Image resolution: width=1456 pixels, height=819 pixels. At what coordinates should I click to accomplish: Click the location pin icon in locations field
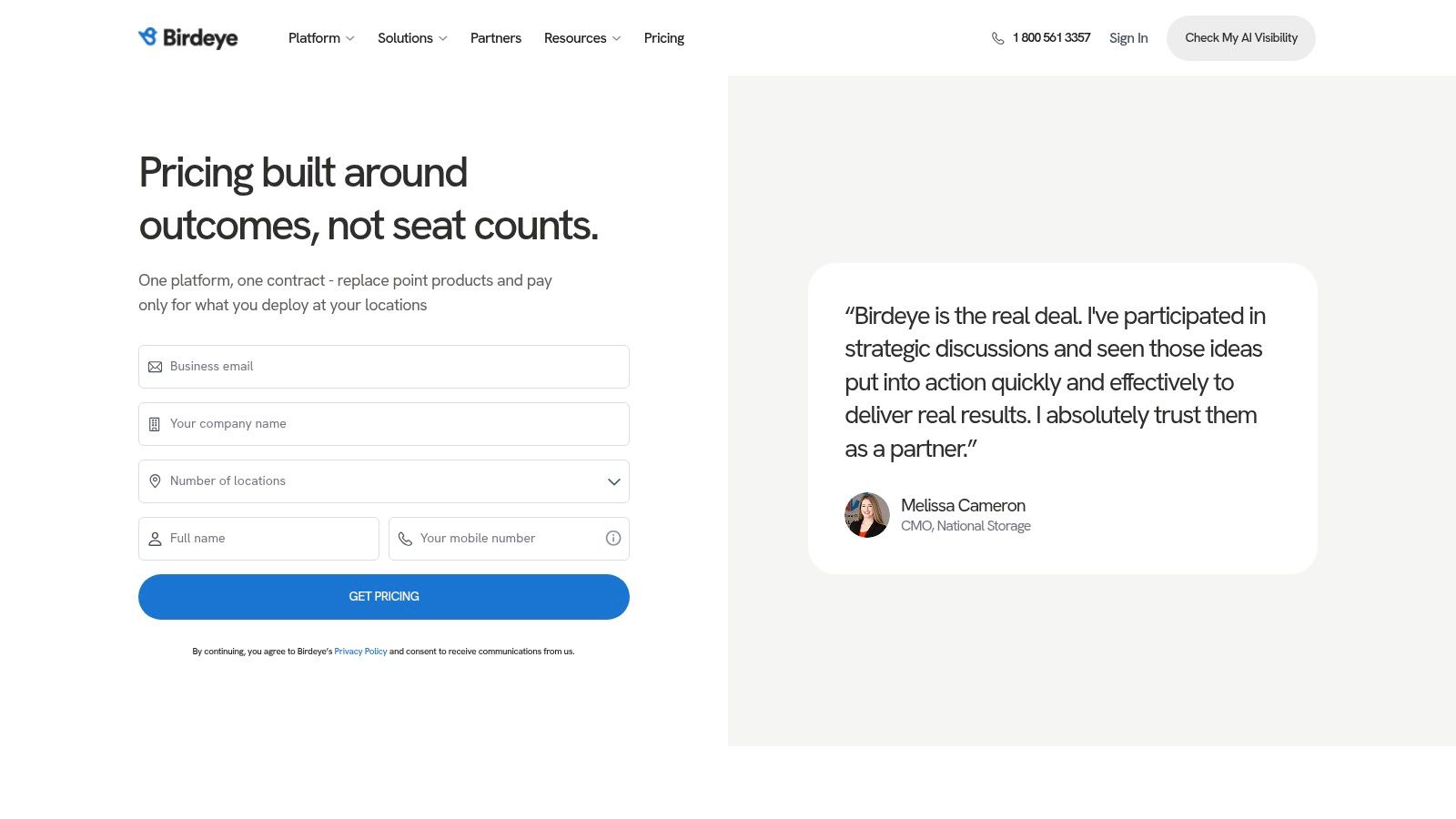click(155, 481)
